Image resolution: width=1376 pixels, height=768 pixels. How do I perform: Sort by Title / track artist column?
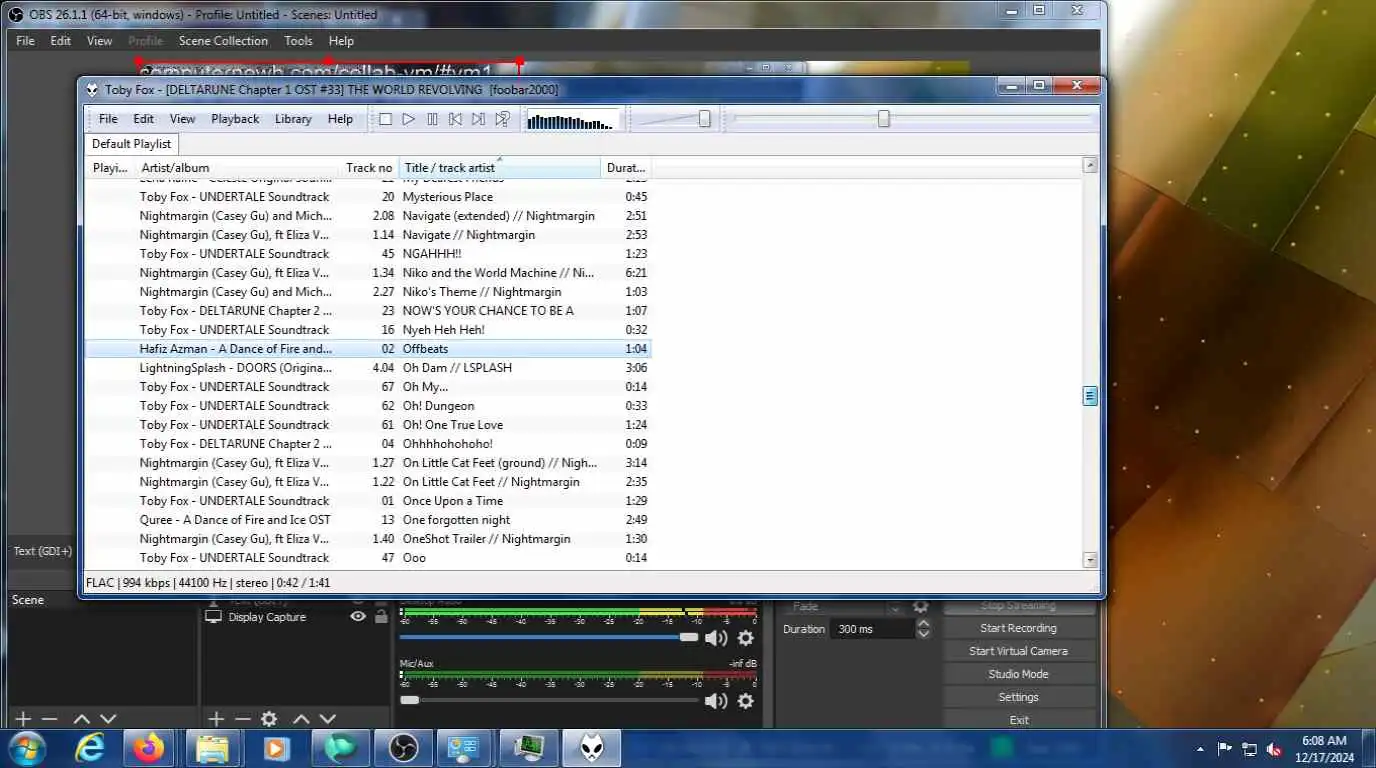(500, 167)
